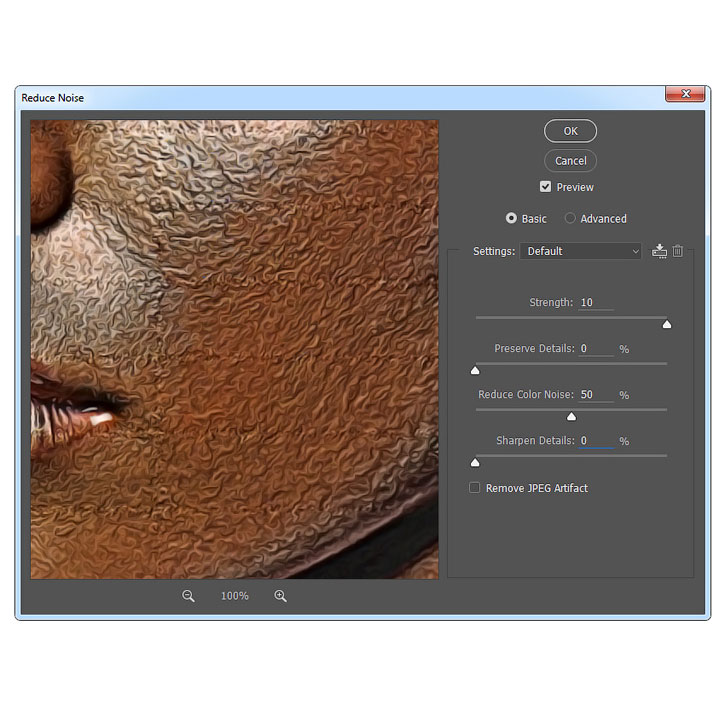Click the OK button
725x706 pixels.
(570, 131)
